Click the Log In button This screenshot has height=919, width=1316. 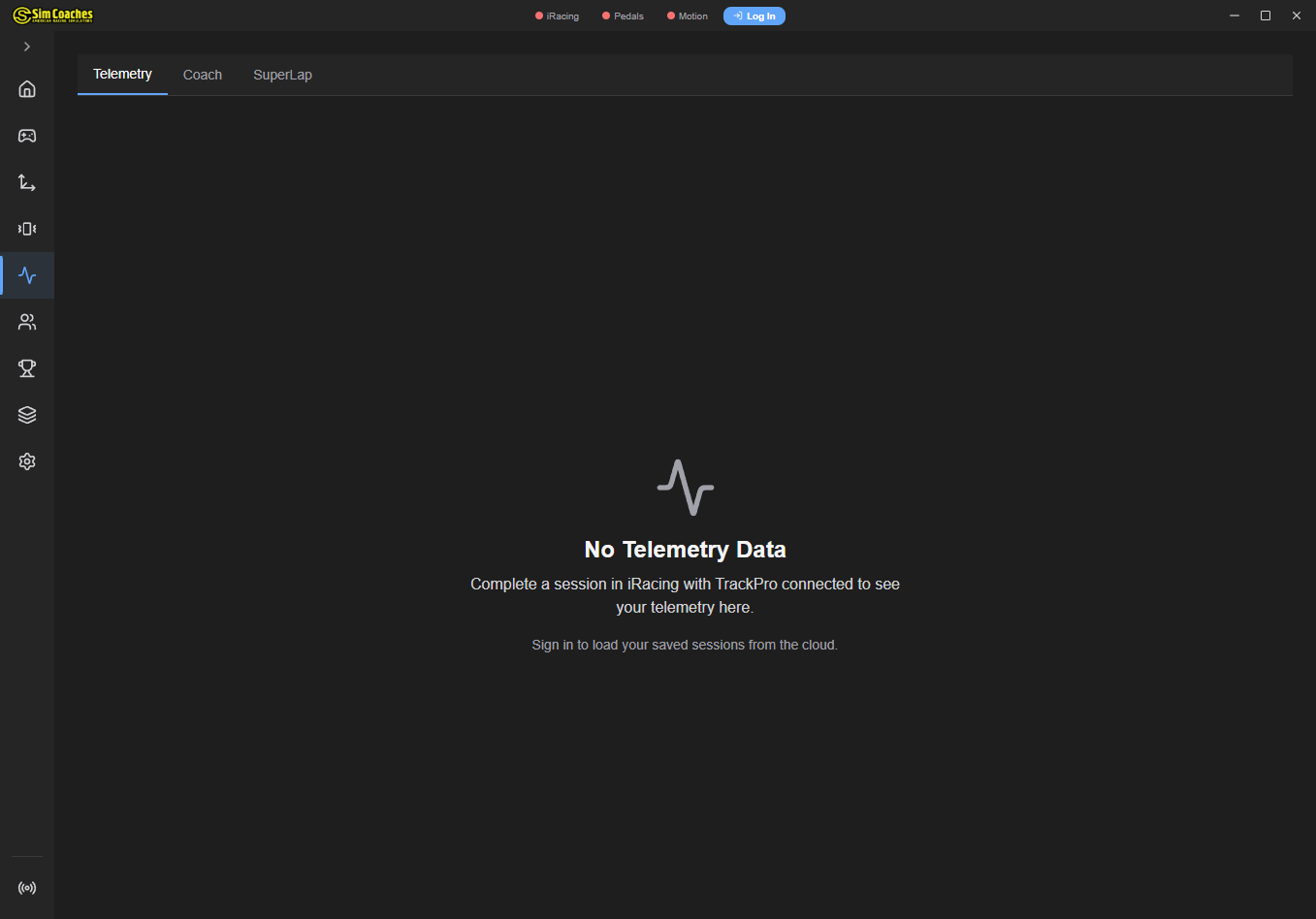[x=754, y=16]
